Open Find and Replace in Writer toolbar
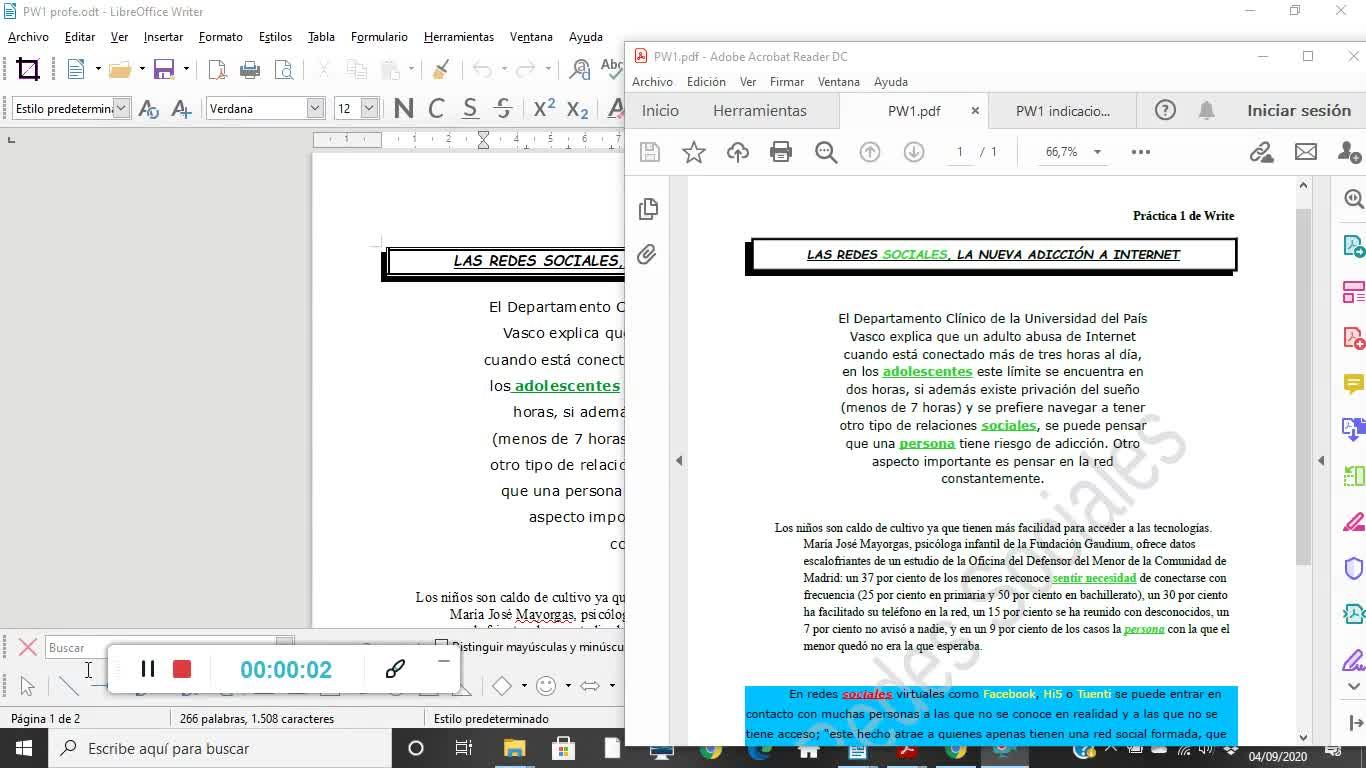 coord(580,69)
